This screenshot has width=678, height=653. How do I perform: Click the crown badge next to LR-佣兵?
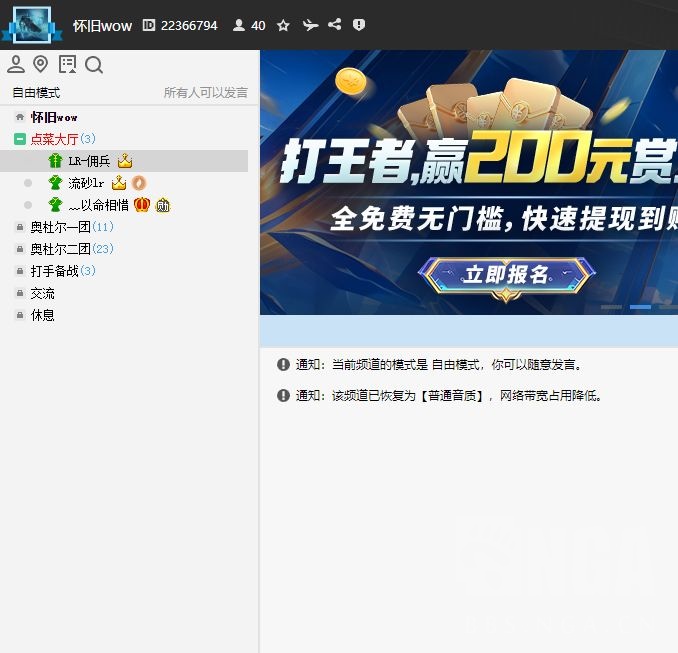[x=125, y=161]
